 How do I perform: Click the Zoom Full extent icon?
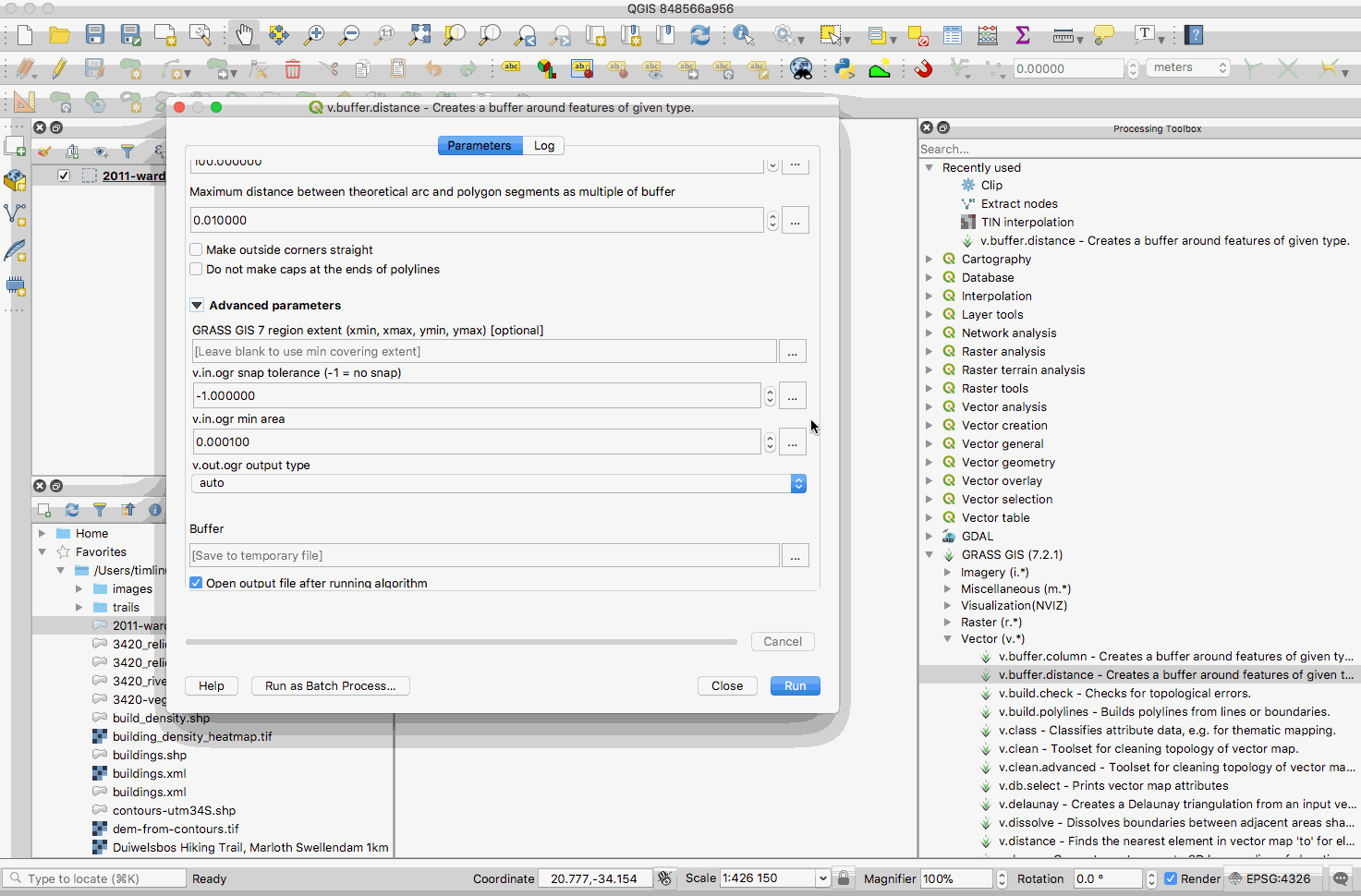tap(419, 35)
